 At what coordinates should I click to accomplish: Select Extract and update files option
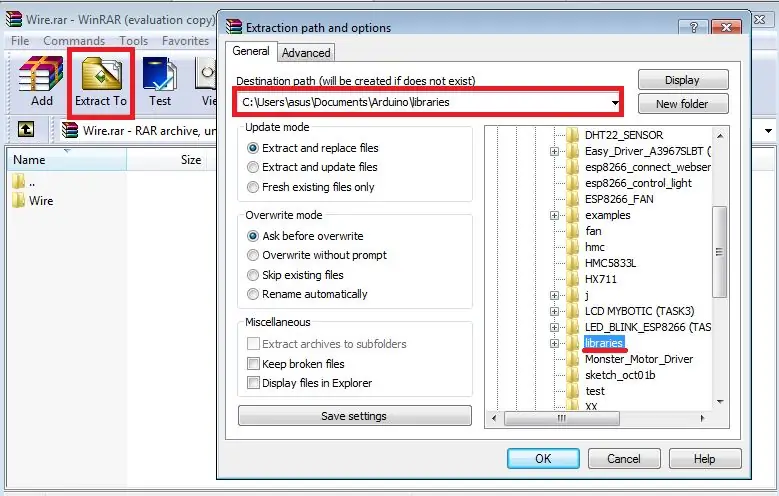pyautogui.click(x=312, y=167)
